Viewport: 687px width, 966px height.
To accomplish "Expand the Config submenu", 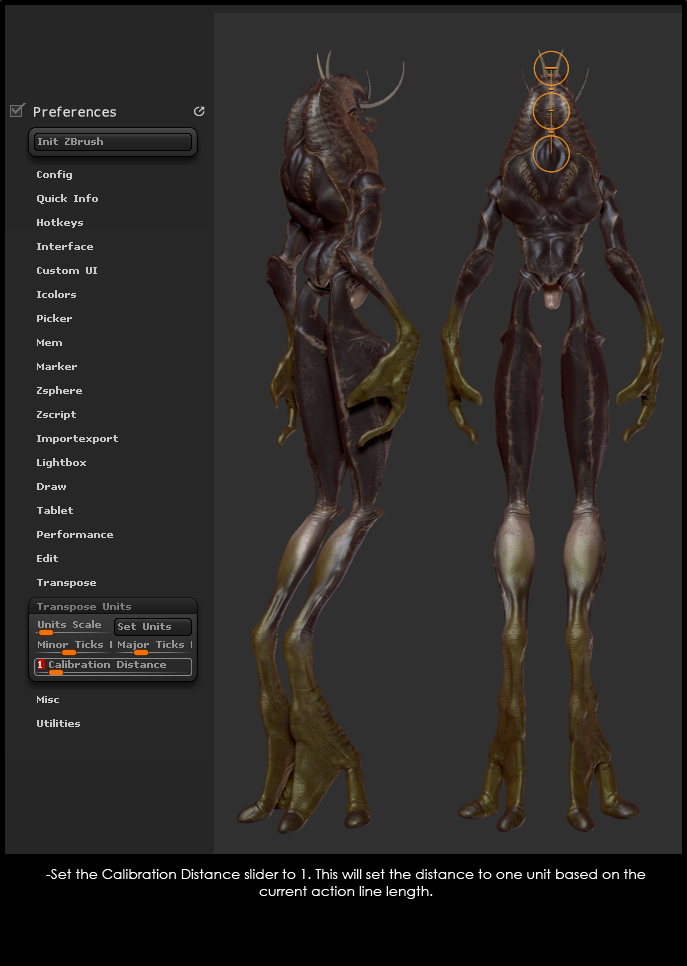I will click(x=54, y=174).
